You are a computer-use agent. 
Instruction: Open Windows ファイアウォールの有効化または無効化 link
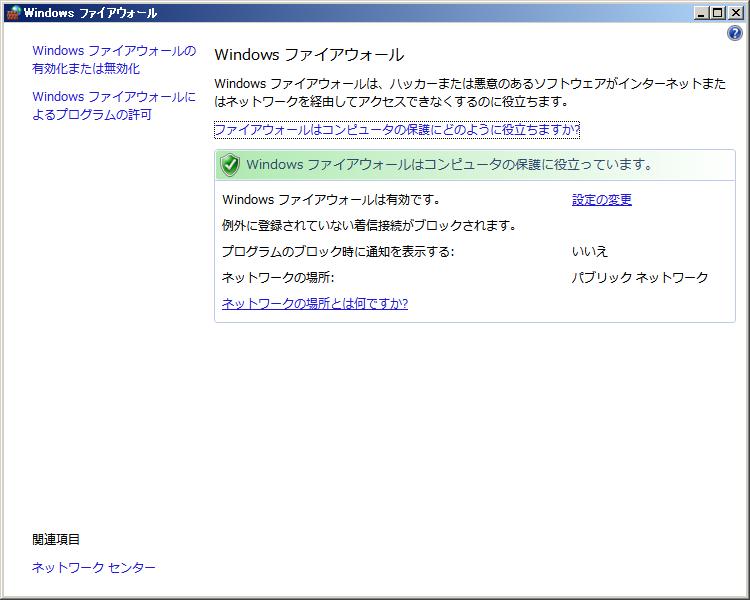(x=114, y=59)
